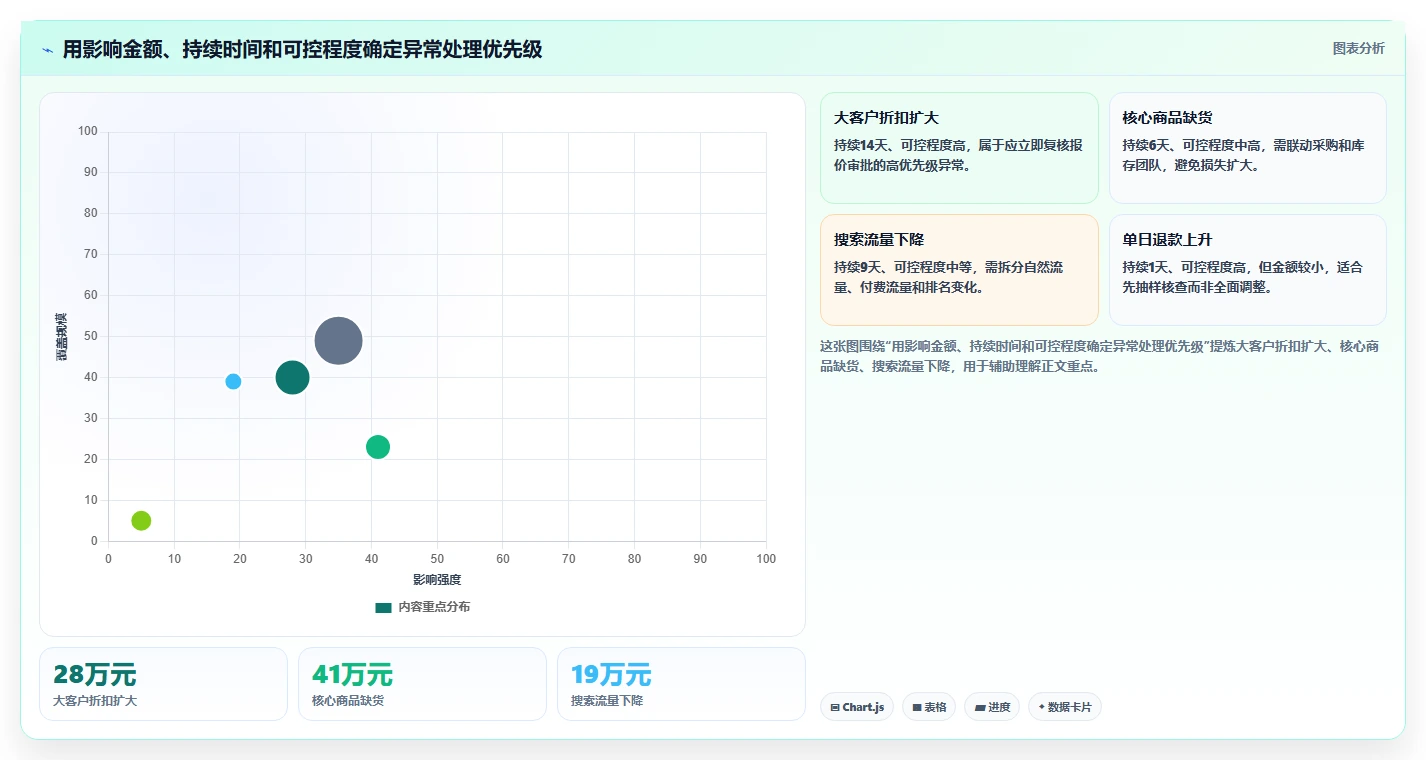Image resolution: width=1426 pixels, height=760 pixels.
Task: Click the Chart.js tag icon
Action: [x=835, y=707]
